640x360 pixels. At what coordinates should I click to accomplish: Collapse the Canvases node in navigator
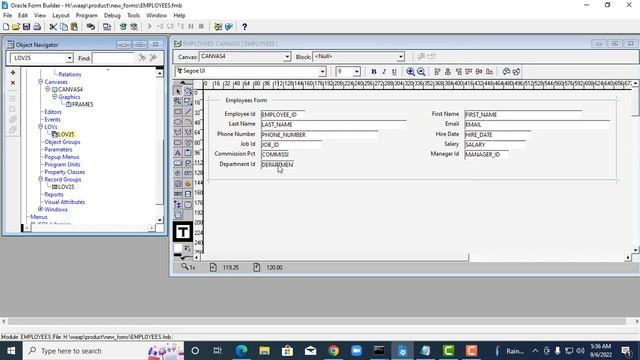click(x=40, y=82)
